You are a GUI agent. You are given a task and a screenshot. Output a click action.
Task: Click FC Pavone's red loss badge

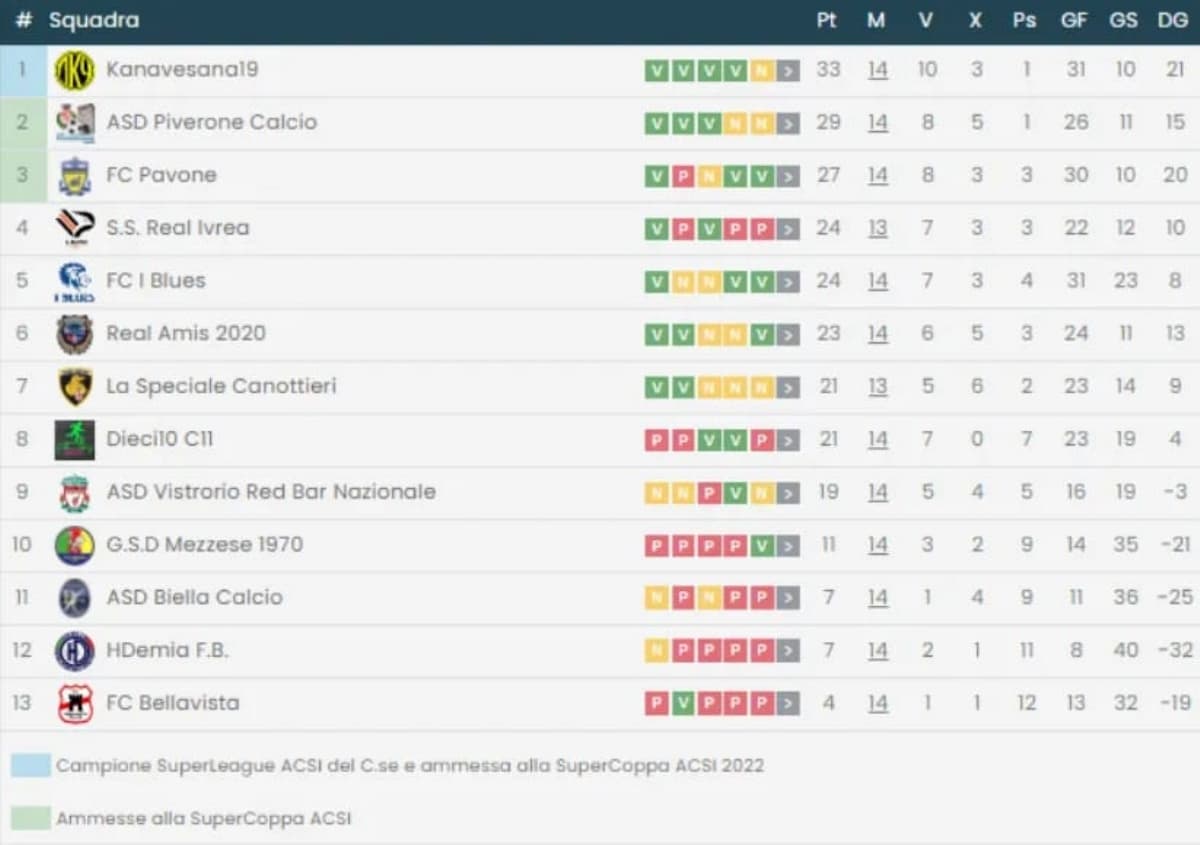683,176
